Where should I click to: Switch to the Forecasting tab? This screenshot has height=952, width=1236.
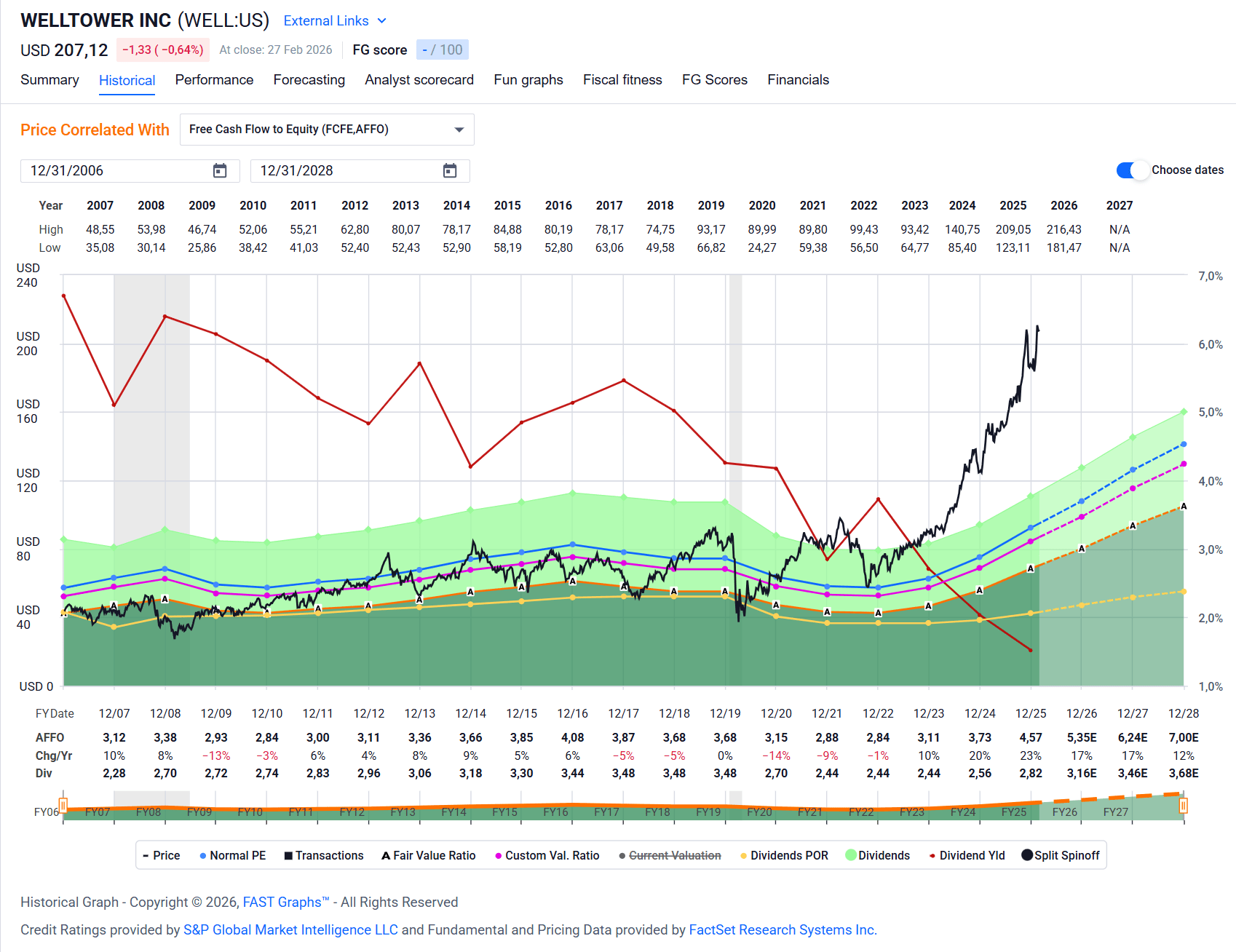coord(309,80)
